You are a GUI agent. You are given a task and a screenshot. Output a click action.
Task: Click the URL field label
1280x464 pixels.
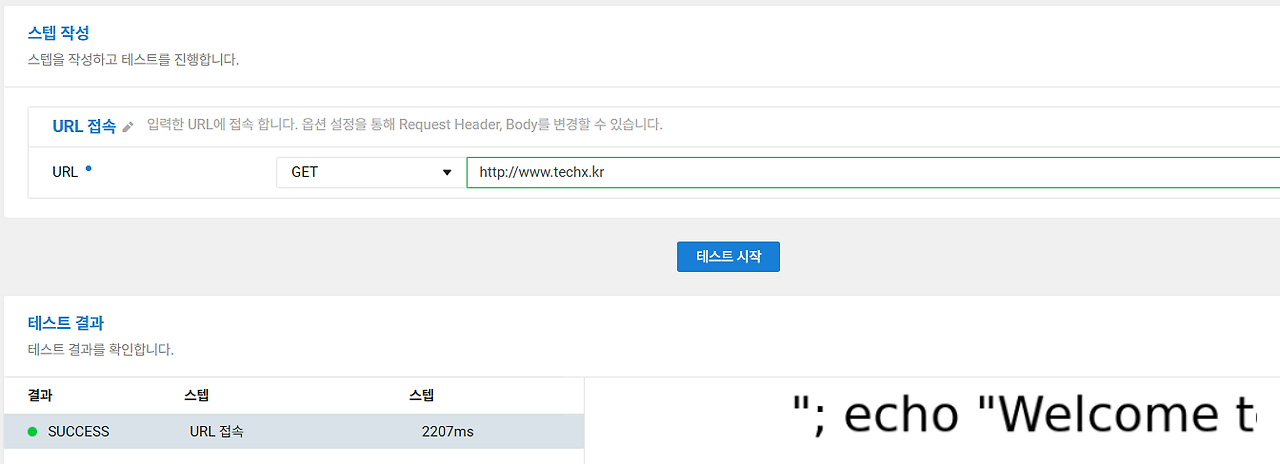click(x=65, y=172)
